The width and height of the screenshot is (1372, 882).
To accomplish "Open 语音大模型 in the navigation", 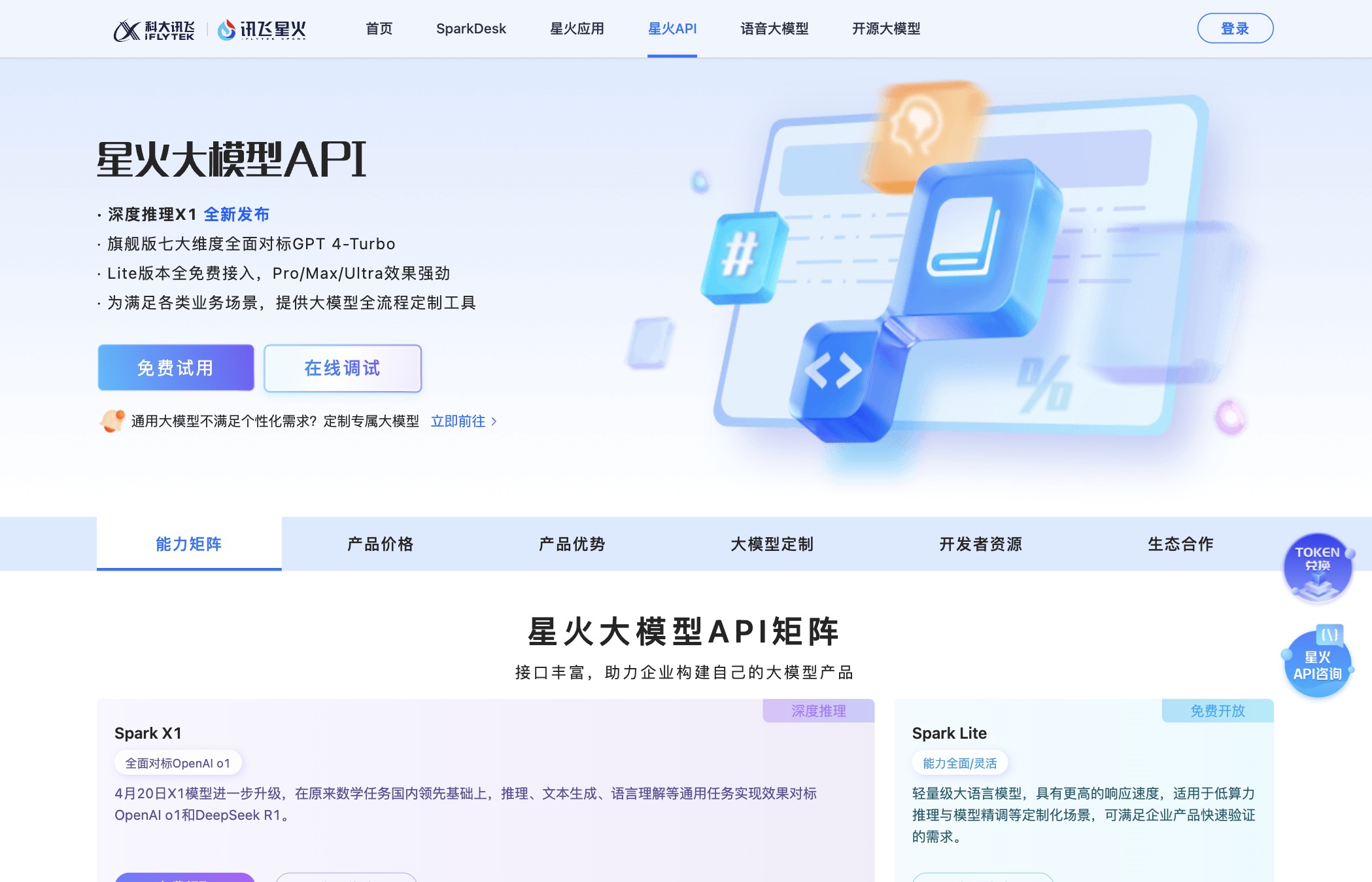I will pos(774,29).
